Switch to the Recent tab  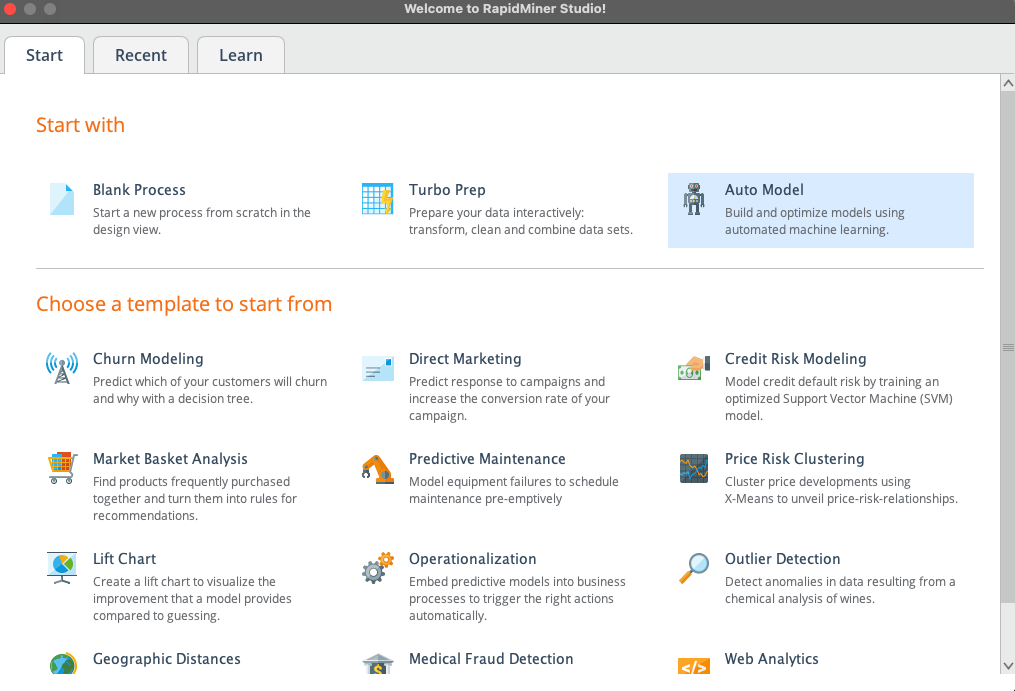[x=140, y=55]
